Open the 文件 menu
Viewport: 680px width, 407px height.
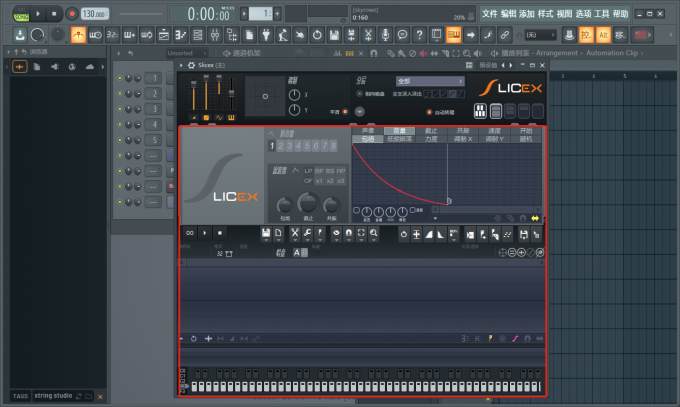(x=490, y=14)
